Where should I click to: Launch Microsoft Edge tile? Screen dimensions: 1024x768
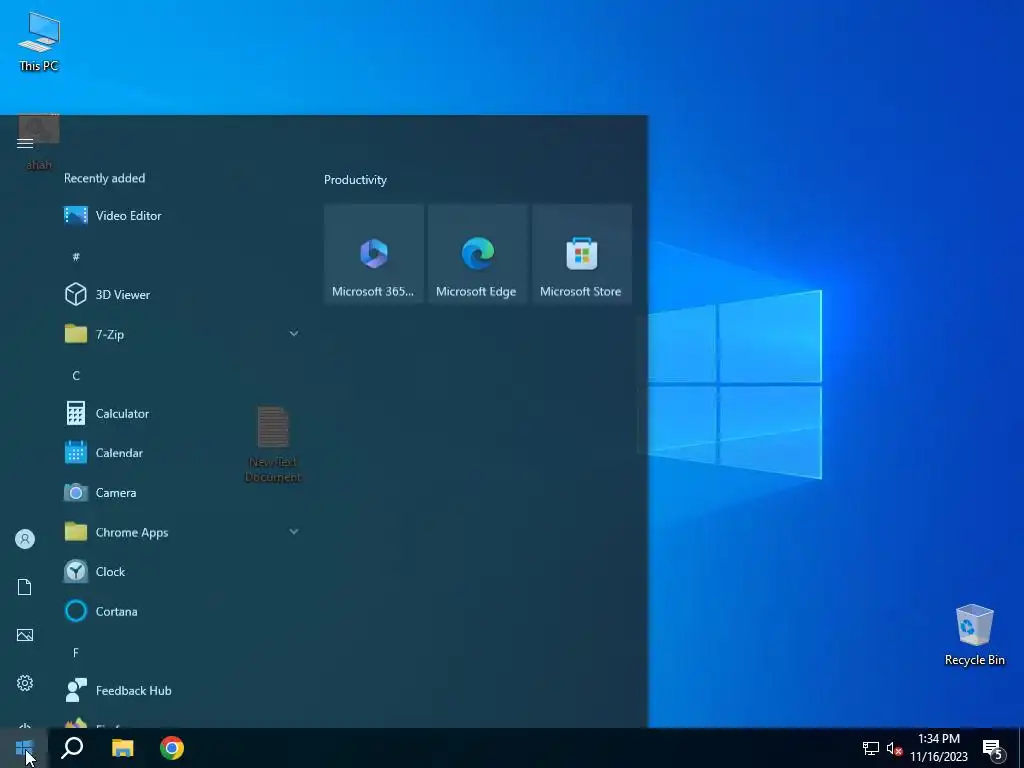[x=477, y=254]
